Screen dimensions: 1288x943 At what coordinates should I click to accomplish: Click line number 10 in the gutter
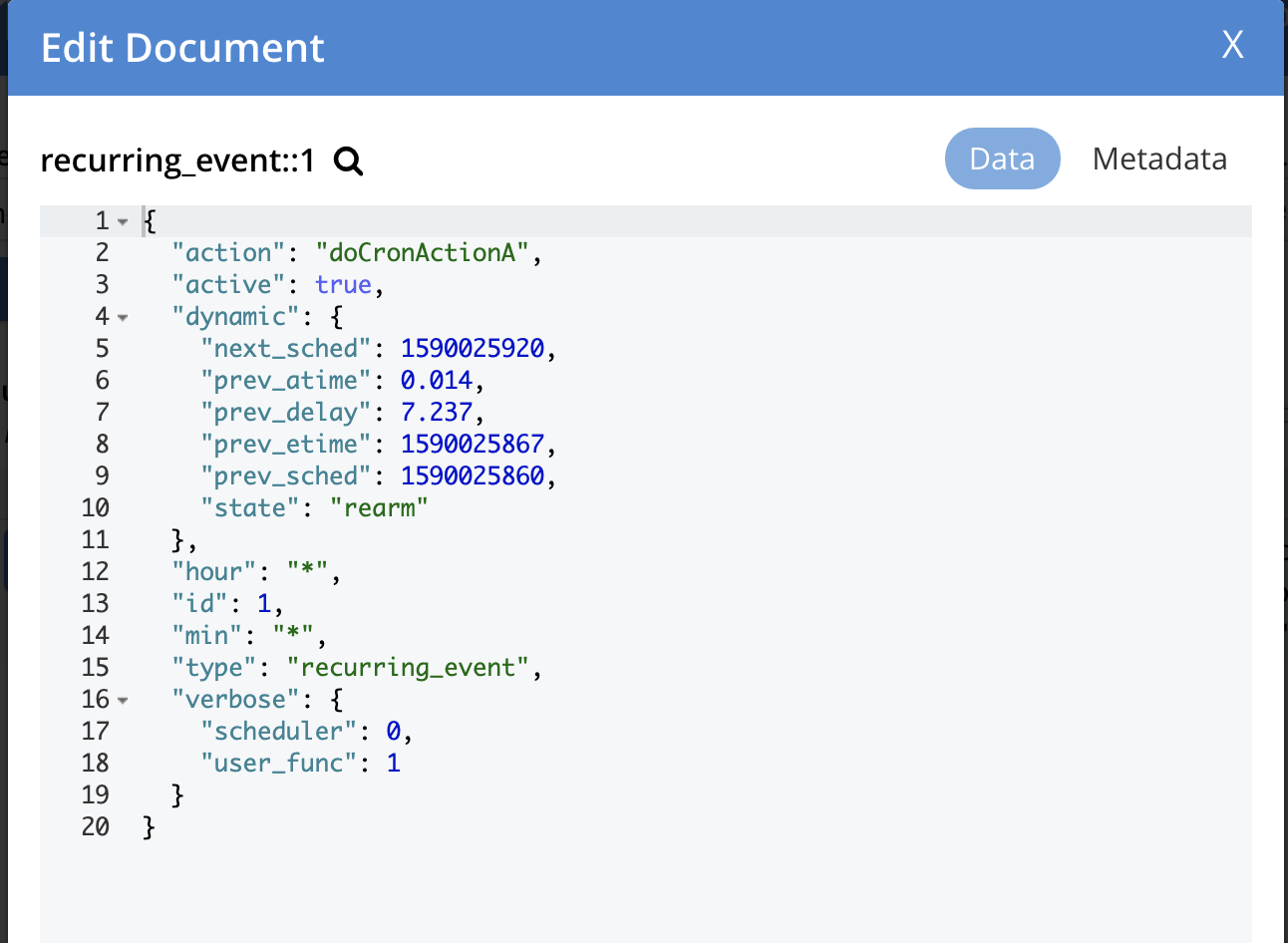[96, 508]
